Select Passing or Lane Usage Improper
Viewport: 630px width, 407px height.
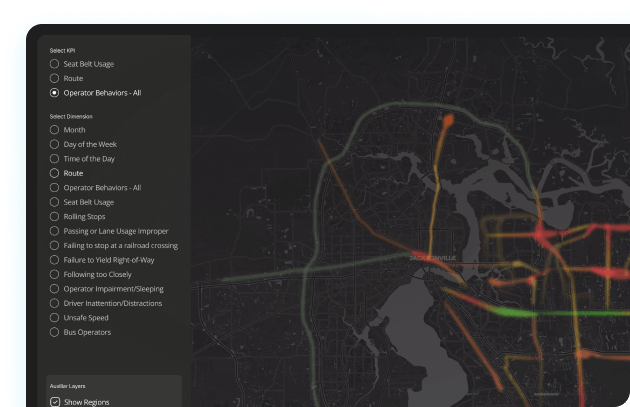(55, 231)
